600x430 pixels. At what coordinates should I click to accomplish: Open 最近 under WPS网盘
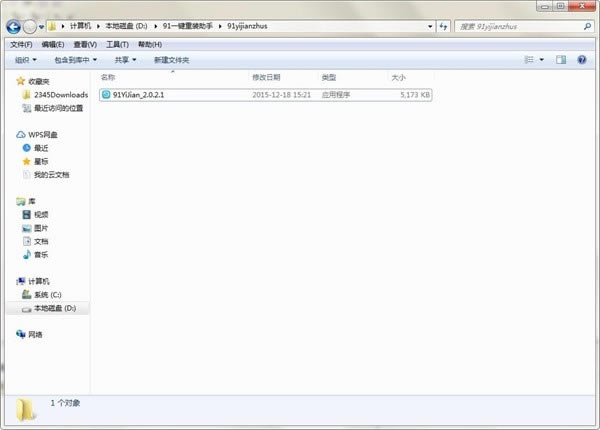41,148
